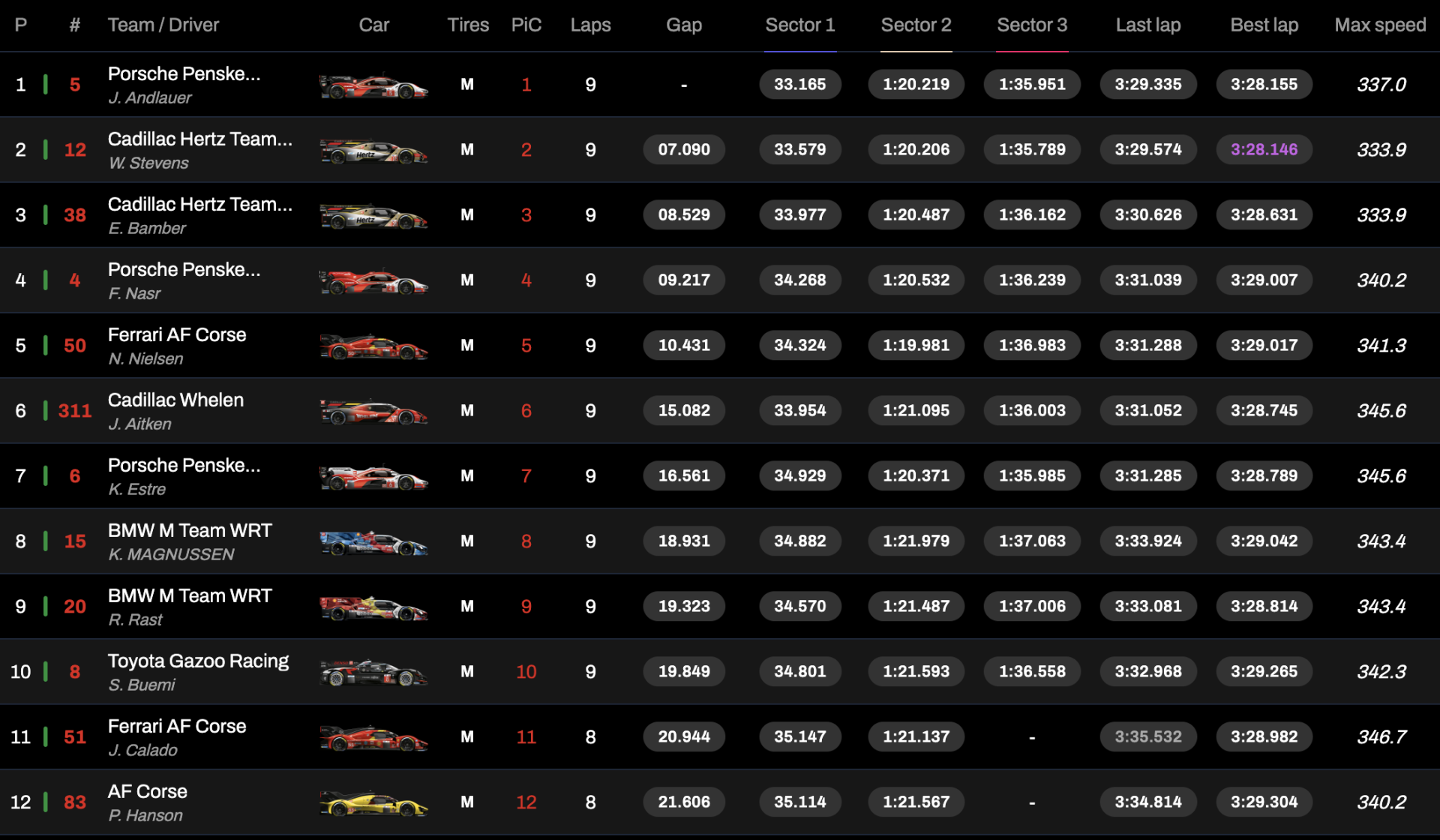Select the #20 BMW M Team WRT car image
The height and width of the screenshot is (840, 1440).
click(373, 607)
